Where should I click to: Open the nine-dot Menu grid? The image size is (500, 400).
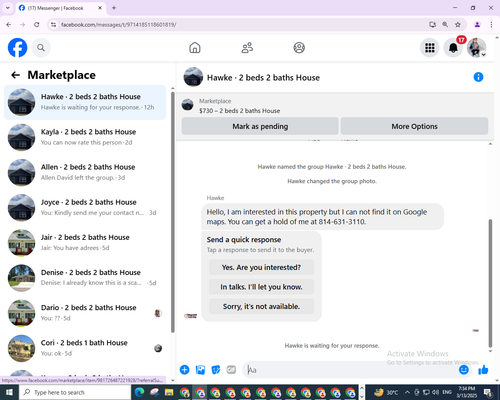click(x=430, y=48)
